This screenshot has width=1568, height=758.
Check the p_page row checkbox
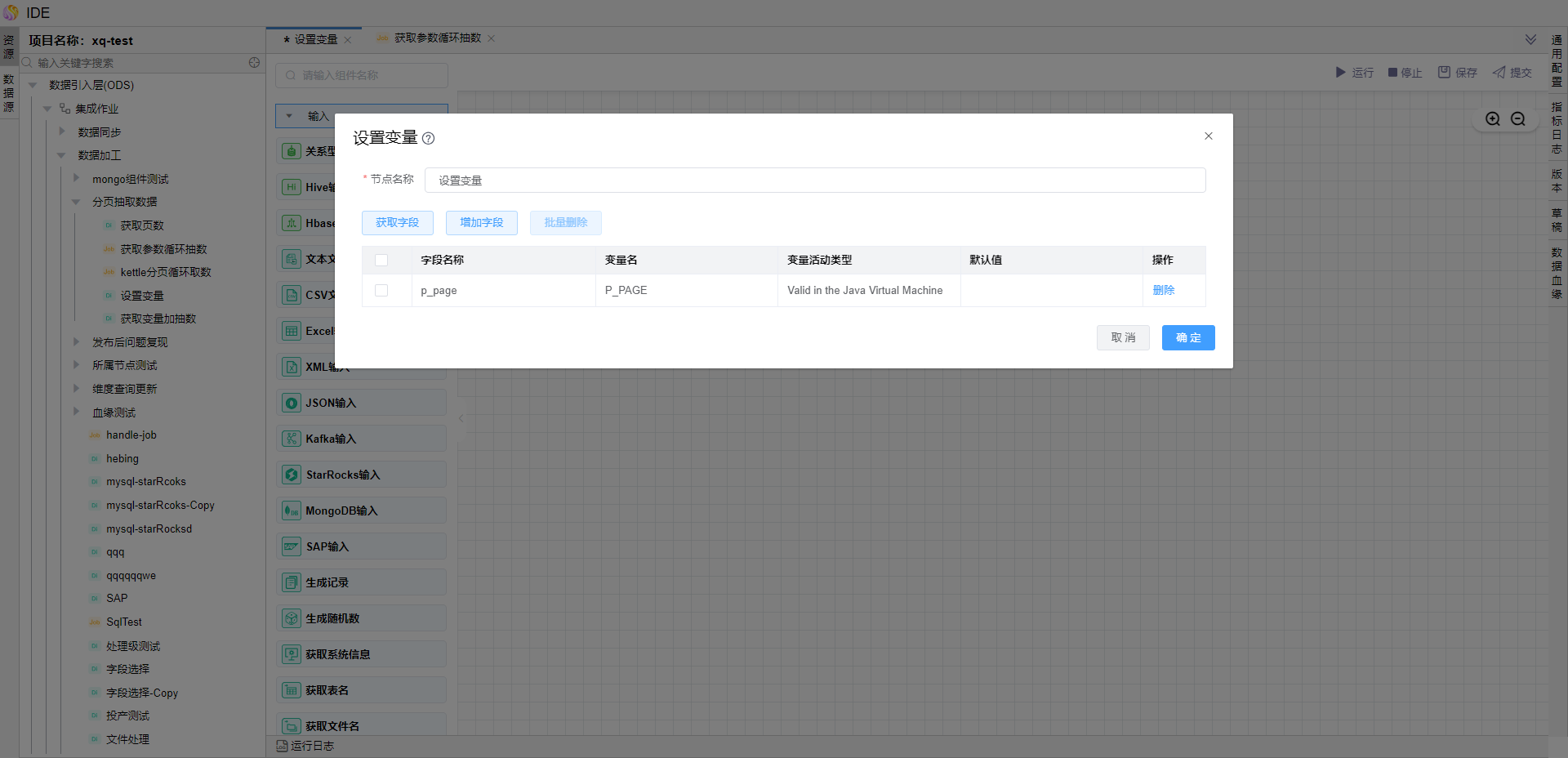tap(381, 291)
